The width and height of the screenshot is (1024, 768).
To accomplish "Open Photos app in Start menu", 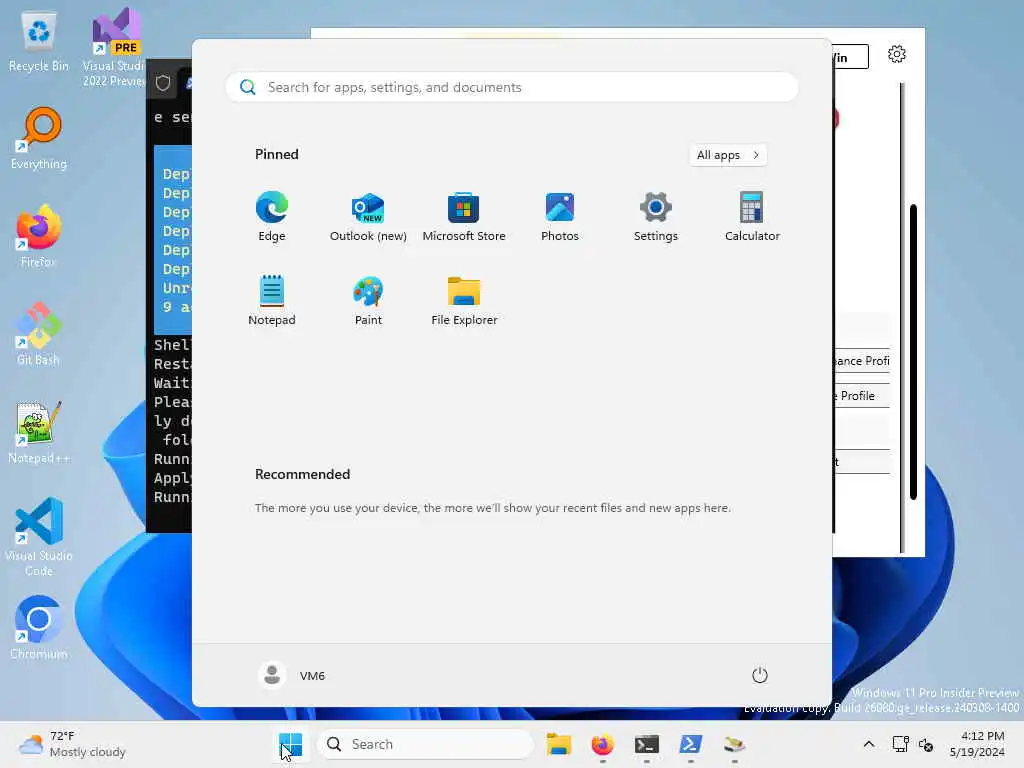I will (x=560, y=217).
